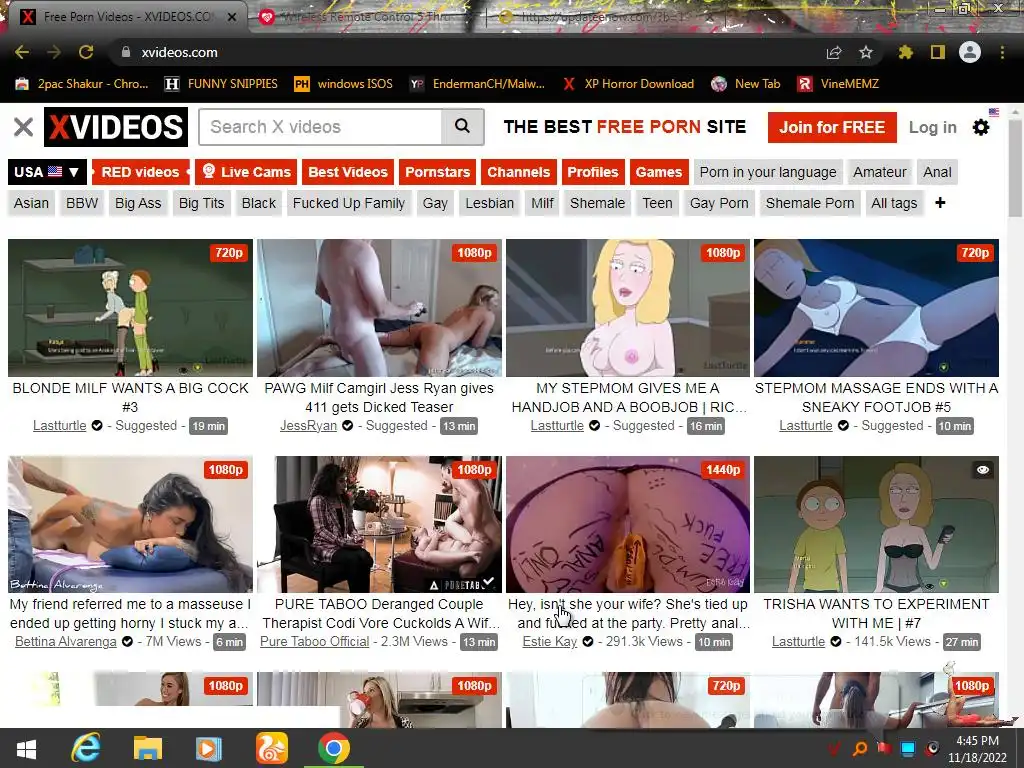Launch Internet Explorer from the taskbar

pos(86,748)
